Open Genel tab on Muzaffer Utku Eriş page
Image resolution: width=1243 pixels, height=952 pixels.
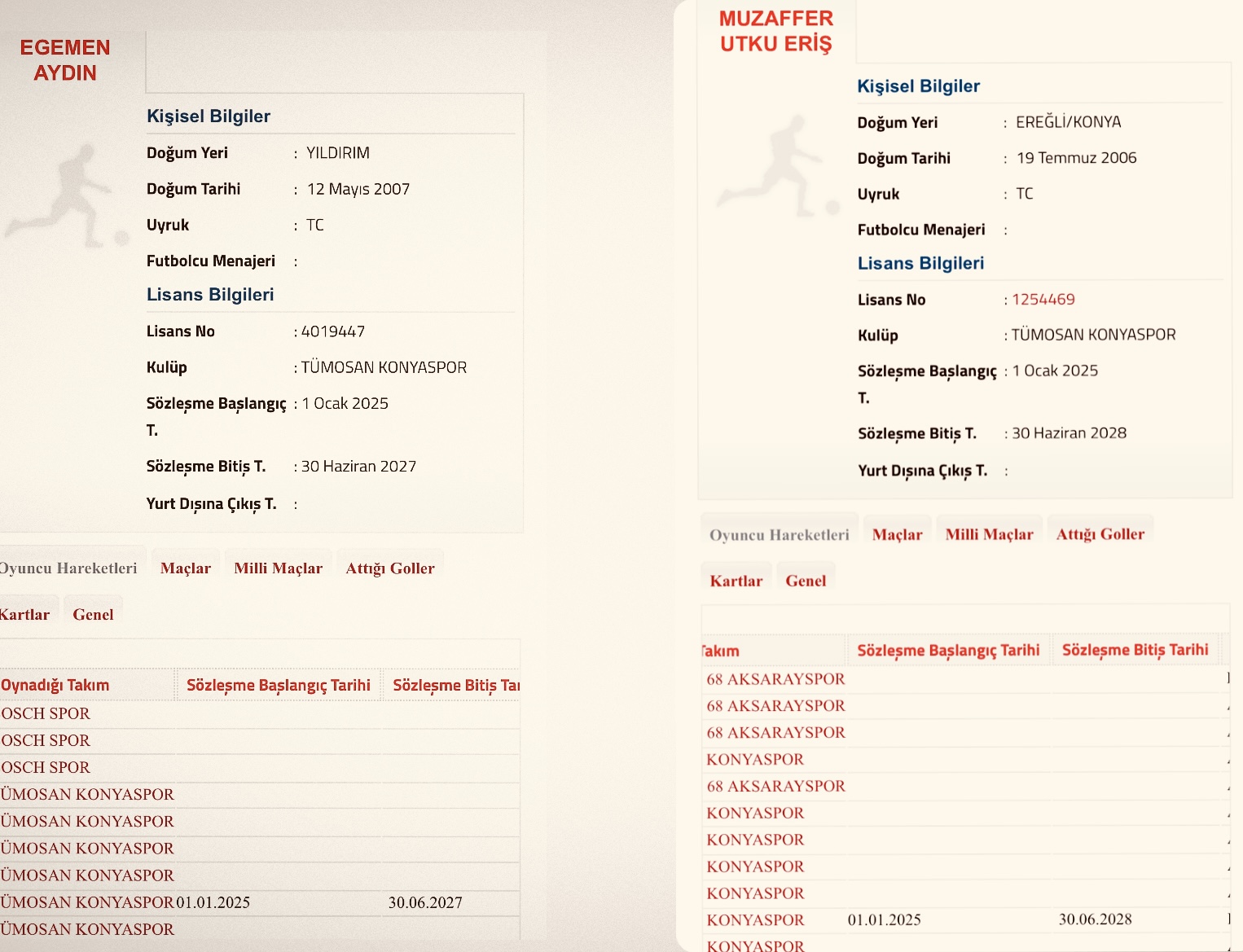(806, 581)
